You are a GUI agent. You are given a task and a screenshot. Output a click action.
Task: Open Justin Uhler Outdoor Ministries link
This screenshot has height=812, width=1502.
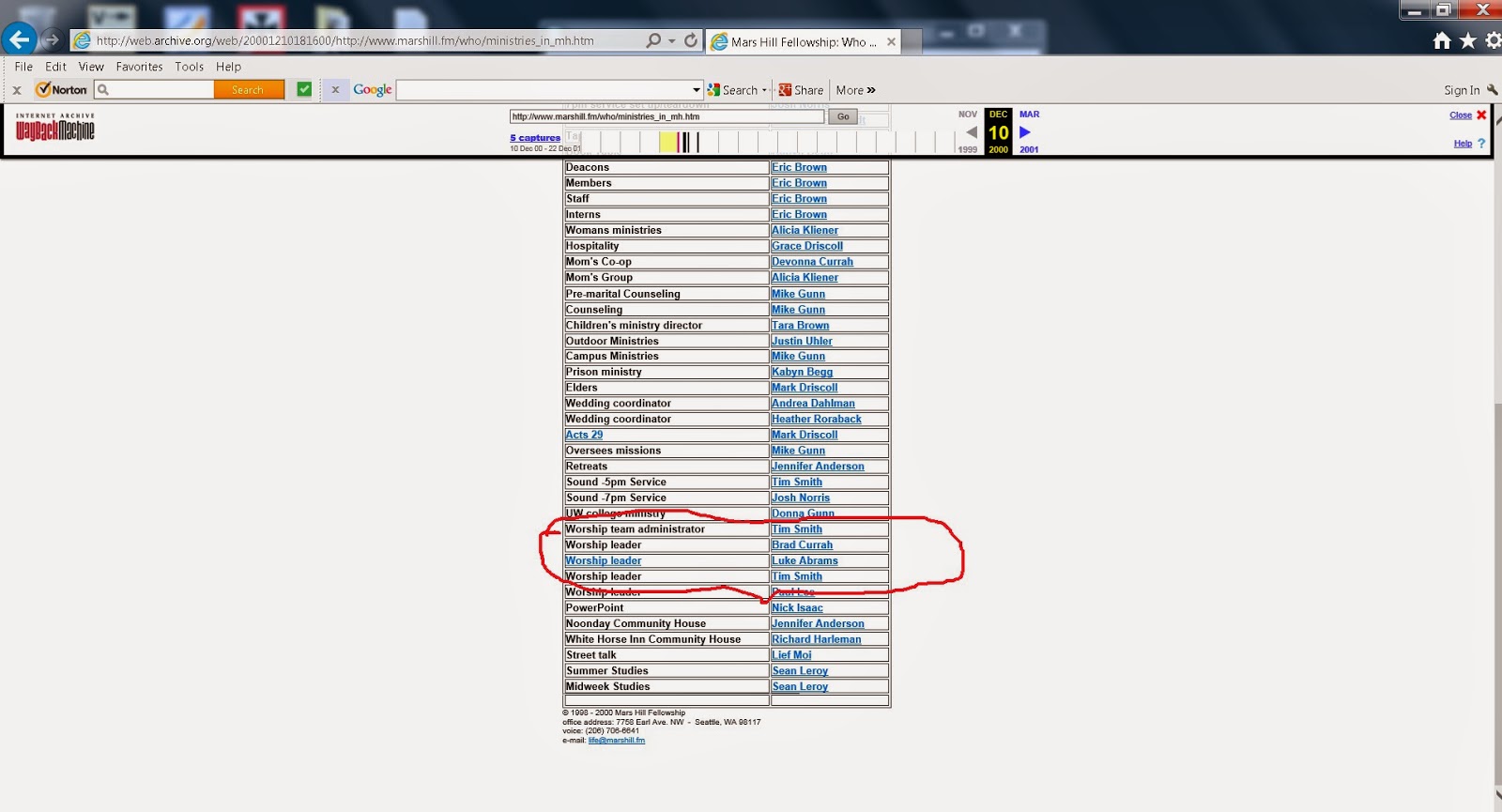802,341
